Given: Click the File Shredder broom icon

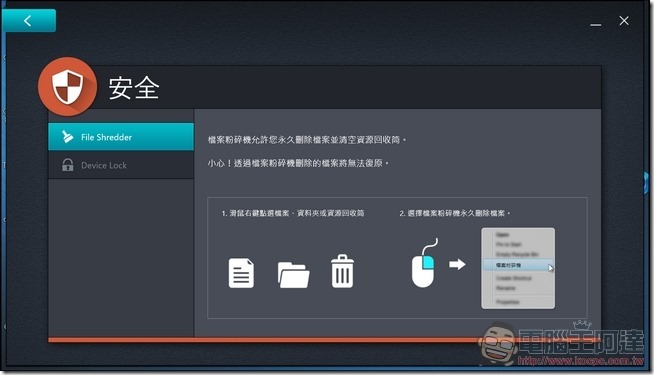Looking at the screenshot, I should (x=68, y=136).
